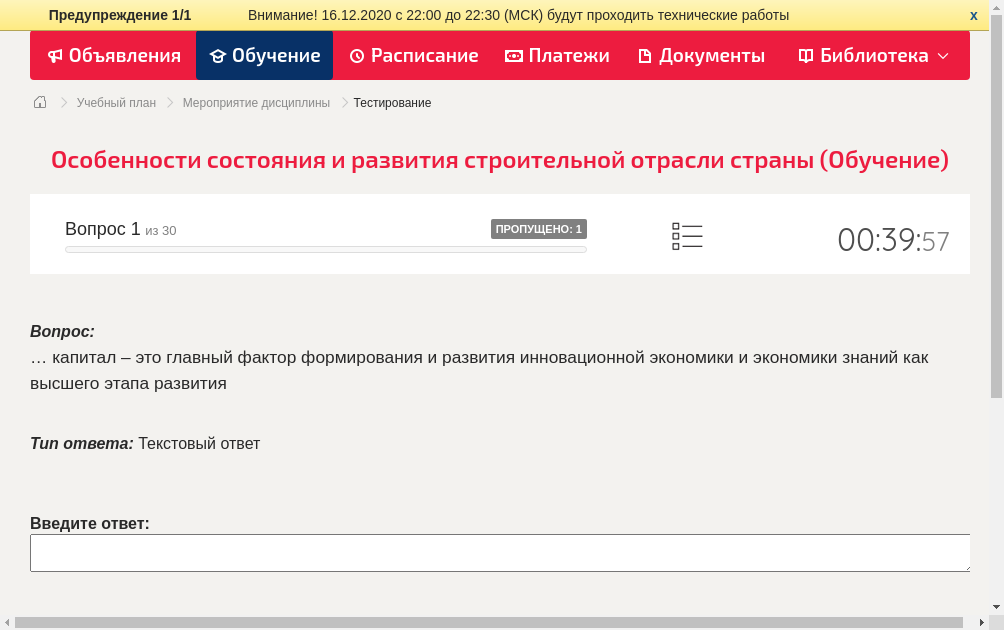Open the Мероприятие дисциплины breadcrumb link

255,102
